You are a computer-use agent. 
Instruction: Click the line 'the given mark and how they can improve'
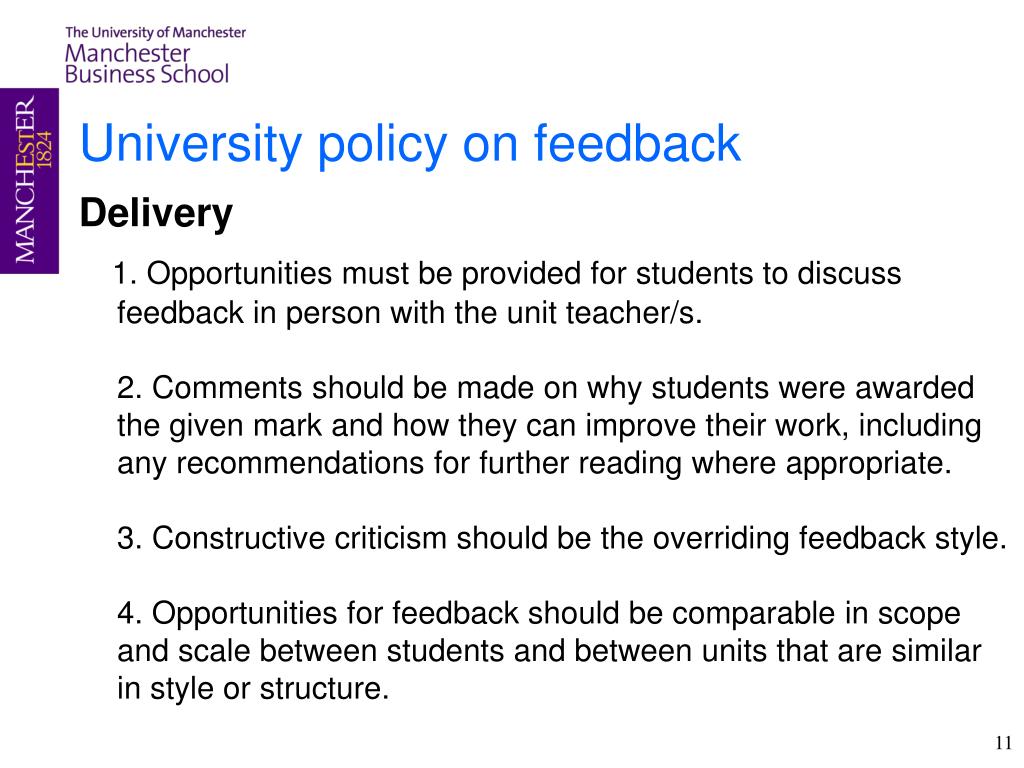tap(549, 426)
